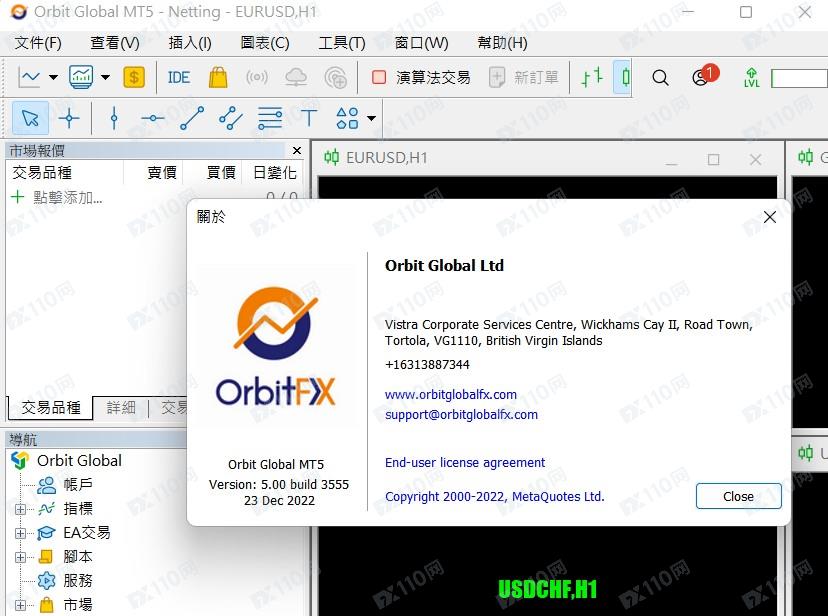Switch to the 詳細 tab
Screen dimensions: 828x616
(121, 408)
